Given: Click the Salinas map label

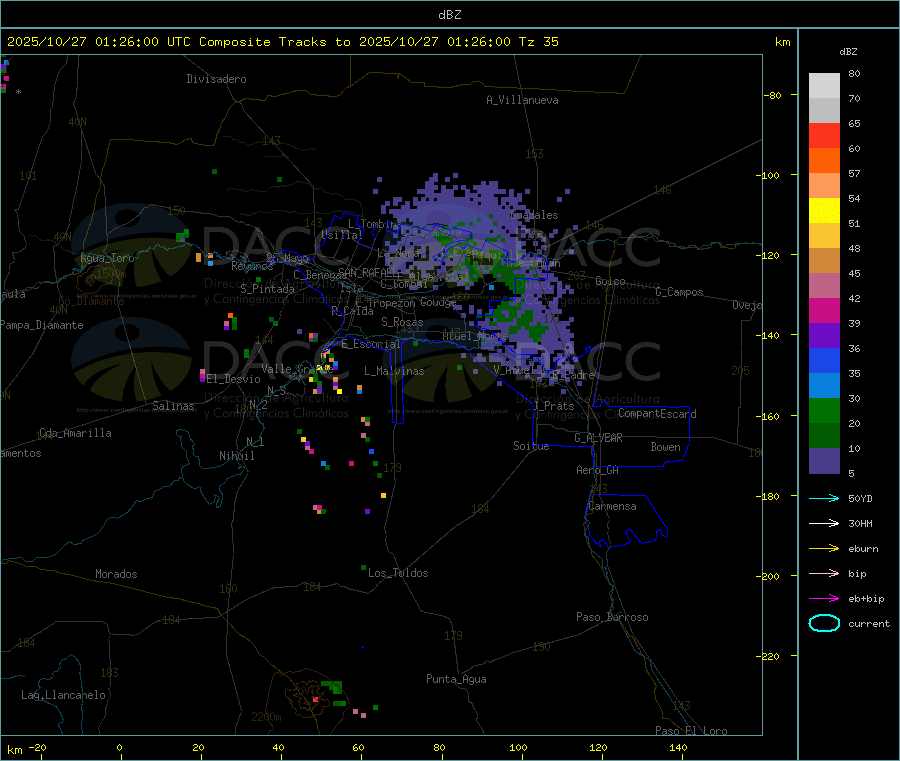Looking at the screenshot, I should click(x=173, y=406).
